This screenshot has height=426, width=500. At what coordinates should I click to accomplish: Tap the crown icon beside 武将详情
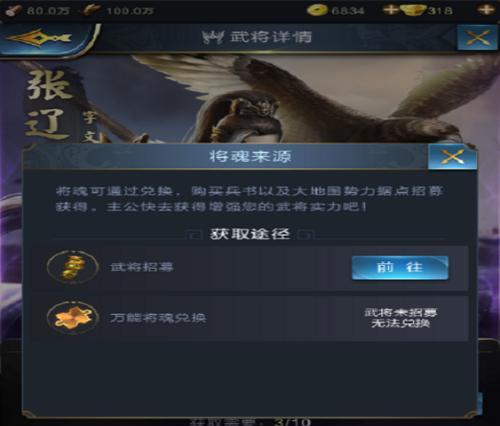click(212, 37)
